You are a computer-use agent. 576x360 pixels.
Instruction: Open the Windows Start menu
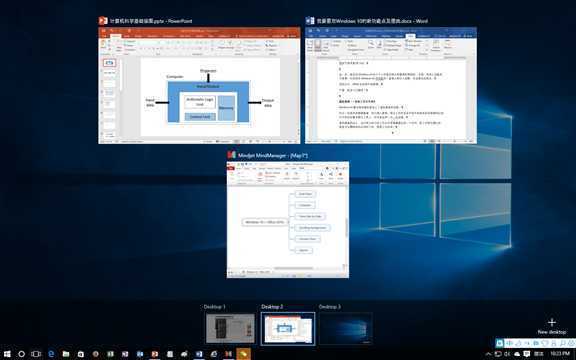[x=7, y=354]
